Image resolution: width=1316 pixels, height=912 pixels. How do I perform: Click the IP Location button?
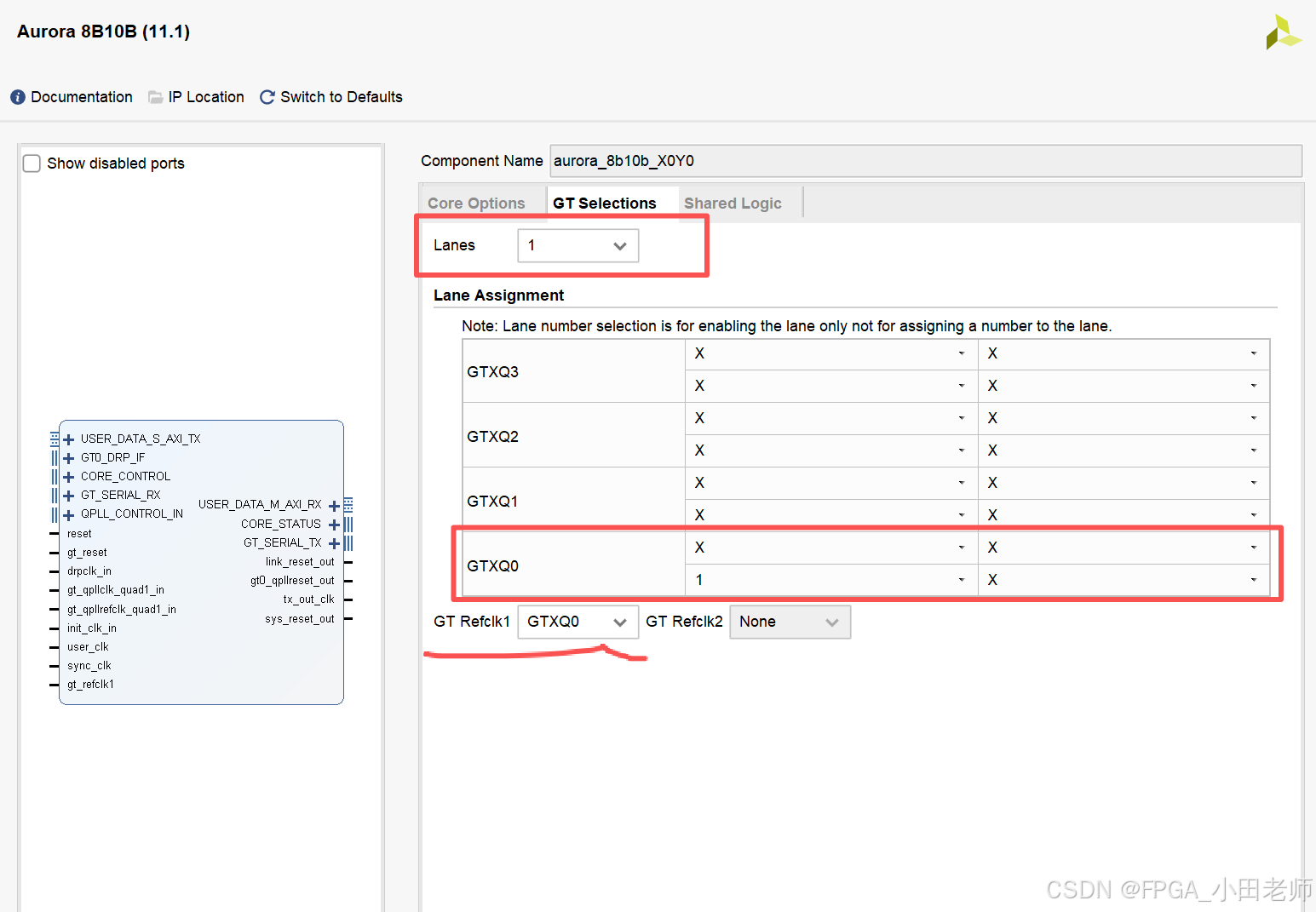206,97
